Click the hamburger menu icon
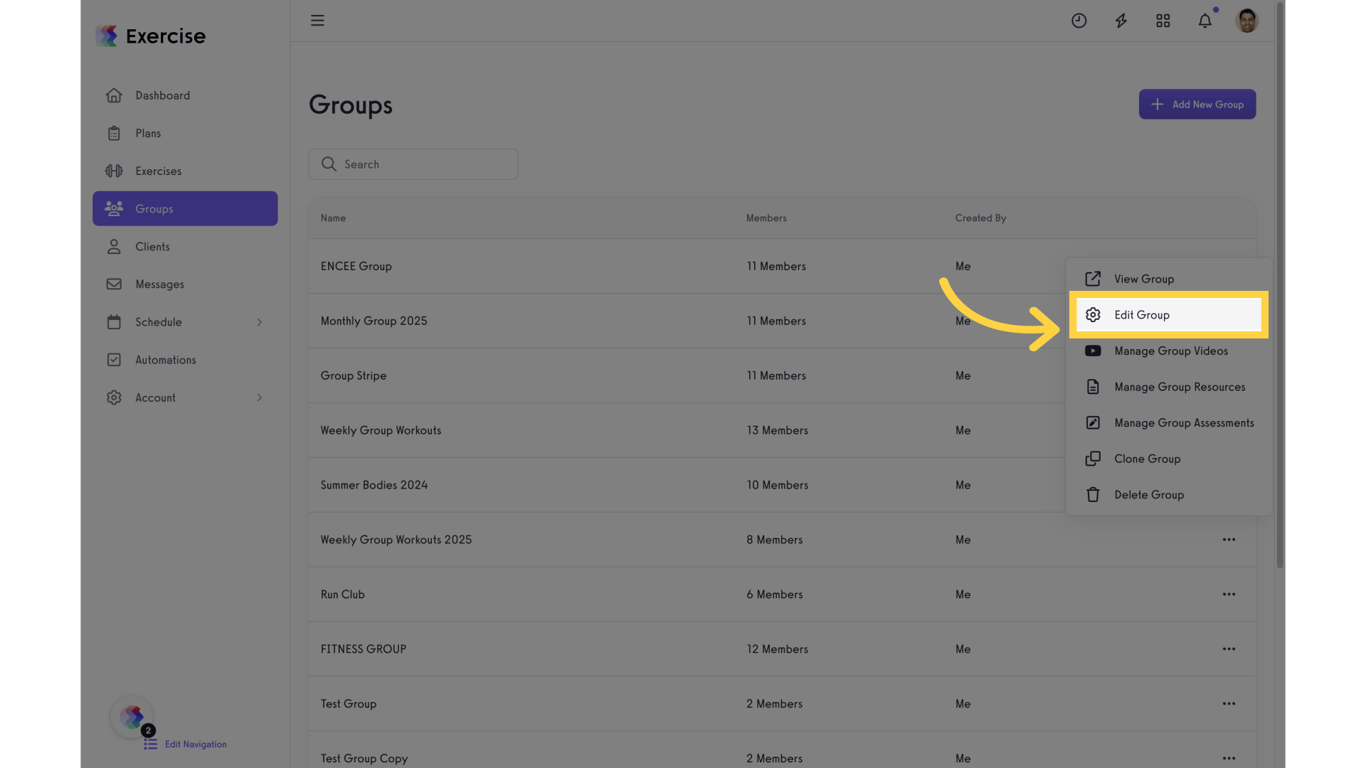 point(317,20)
